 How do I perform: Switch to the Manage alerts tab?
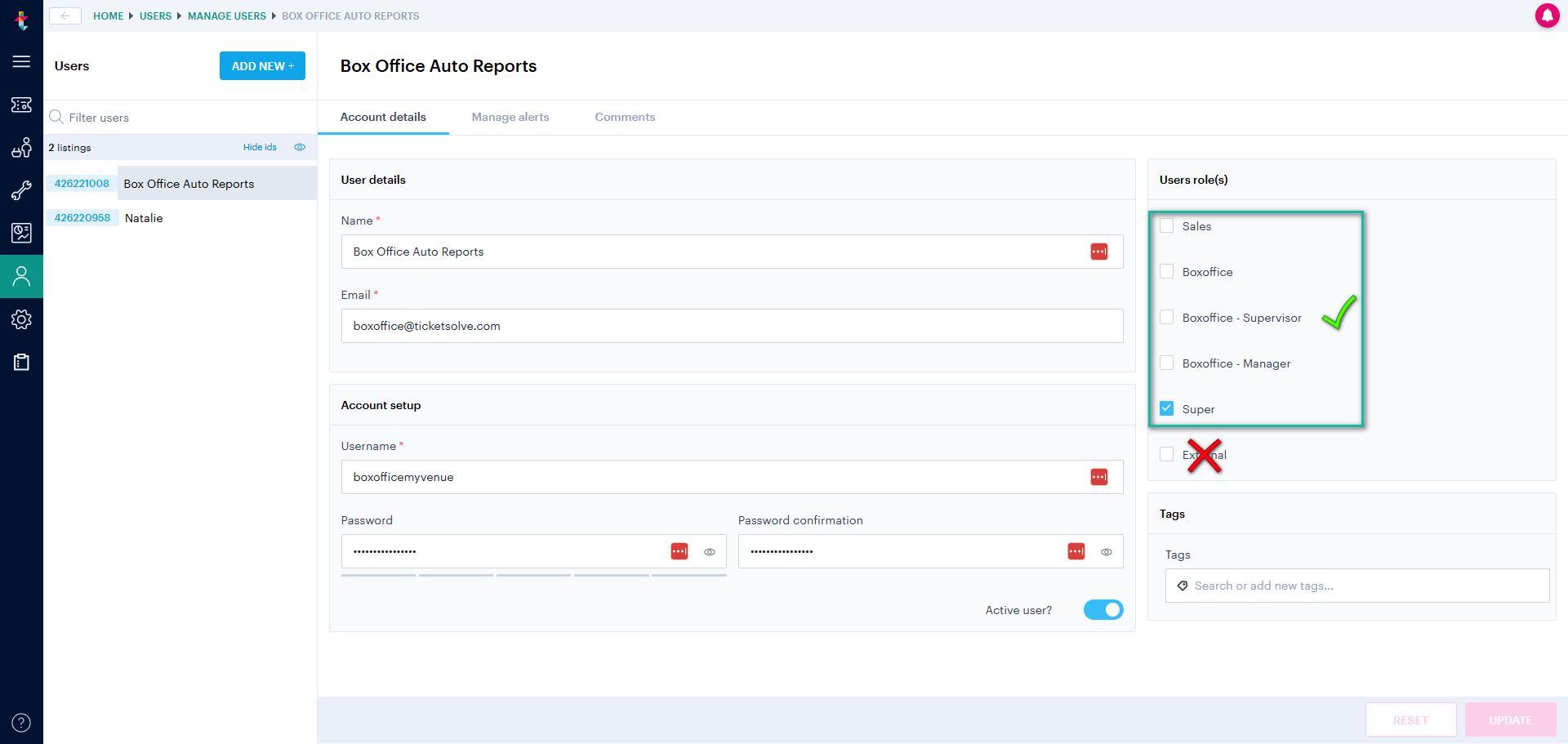(x=510, y=117)
